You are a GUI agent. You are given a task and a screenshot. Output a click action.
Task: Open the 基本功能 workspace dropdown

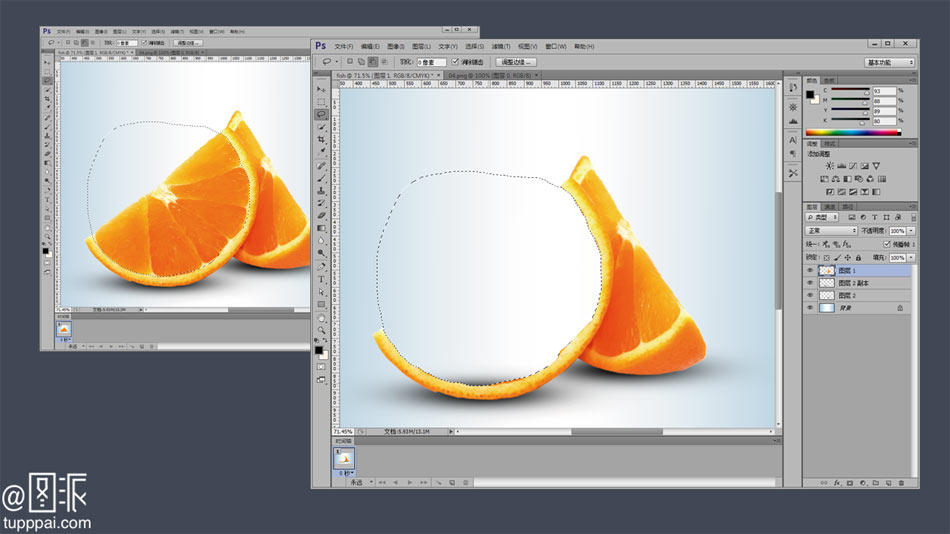pos(889,62)
